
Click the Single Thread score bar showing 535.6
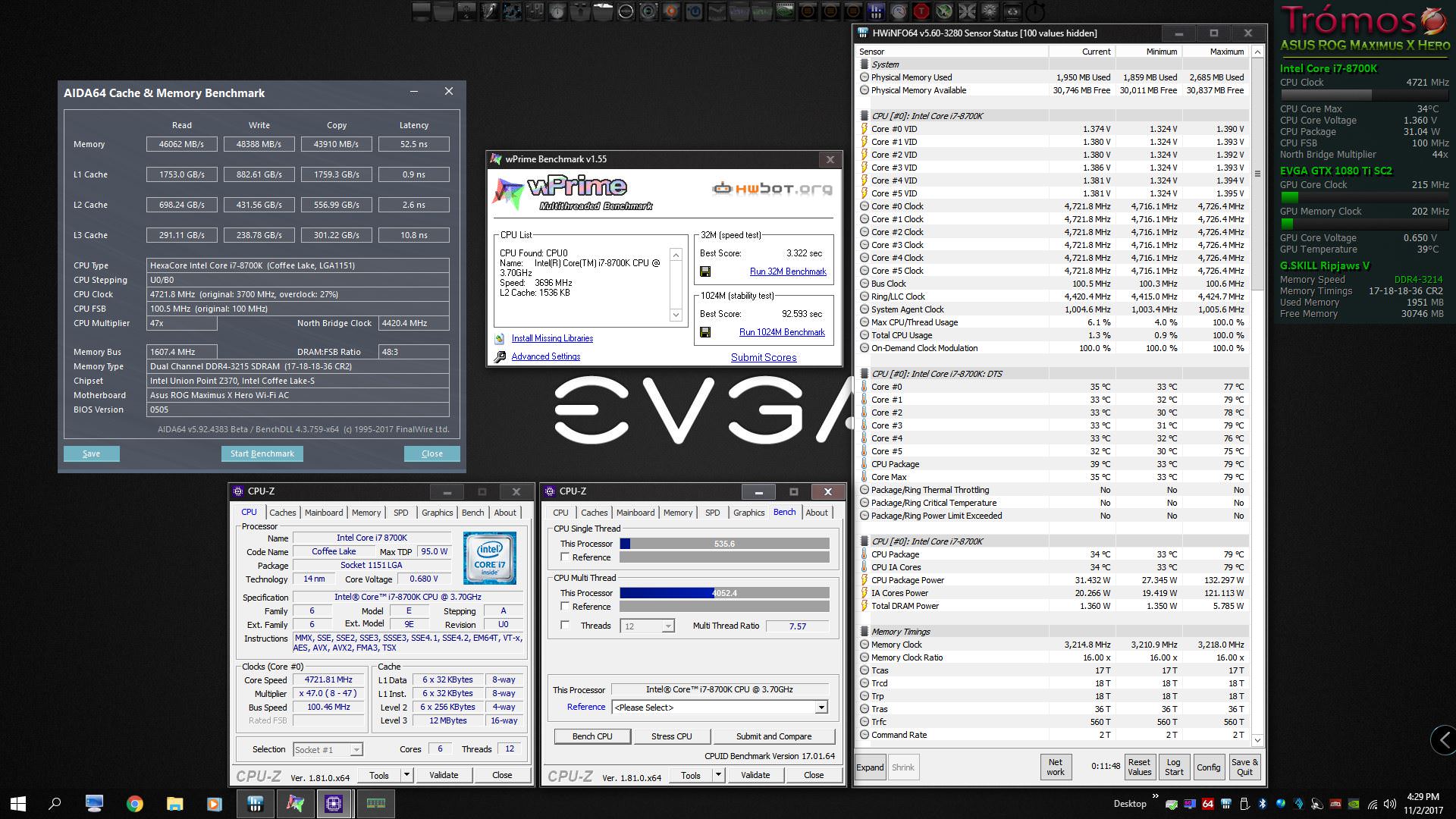coord(724,544)
